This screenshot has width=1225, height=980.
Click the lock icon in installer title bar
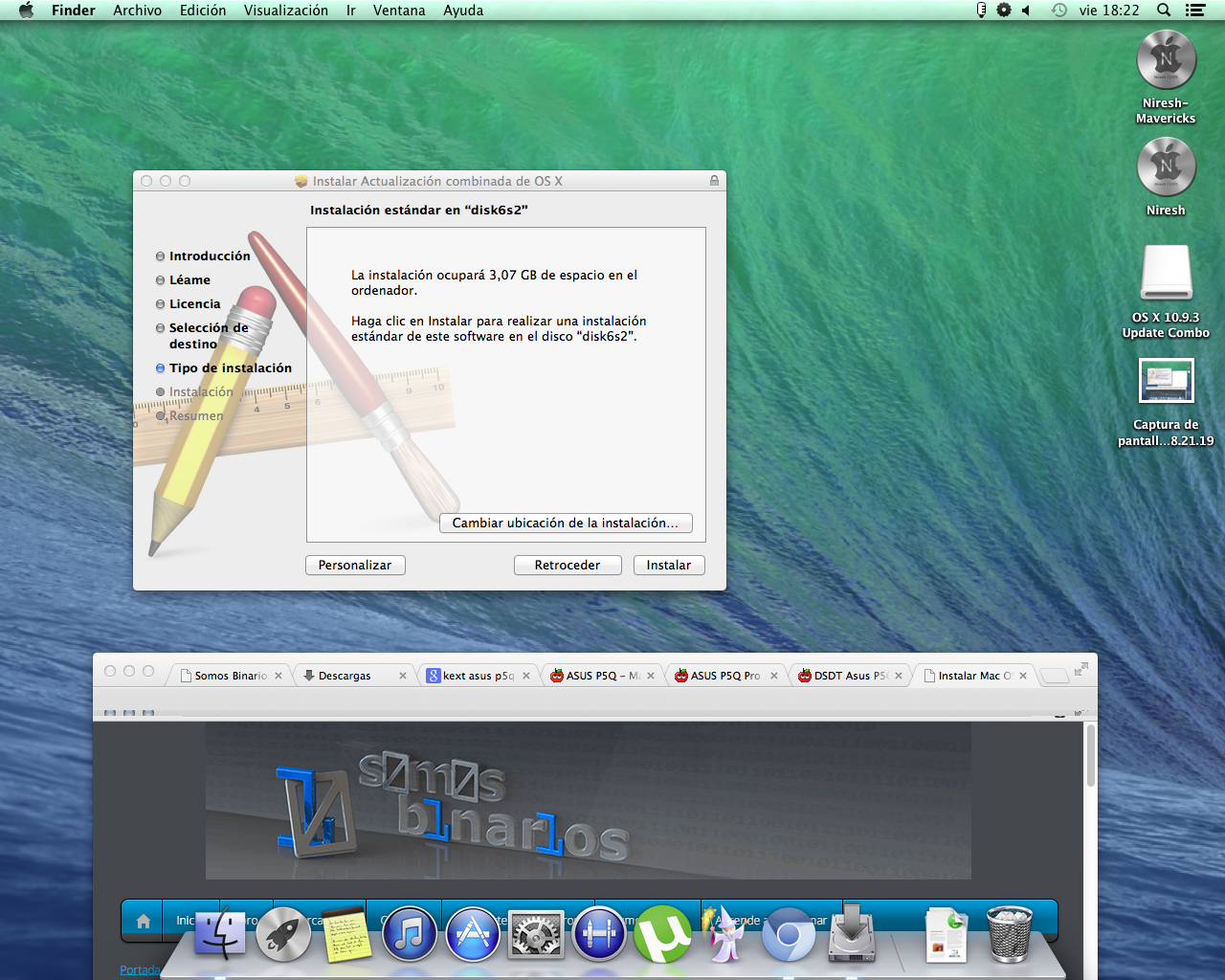click(x=714, y=180)
